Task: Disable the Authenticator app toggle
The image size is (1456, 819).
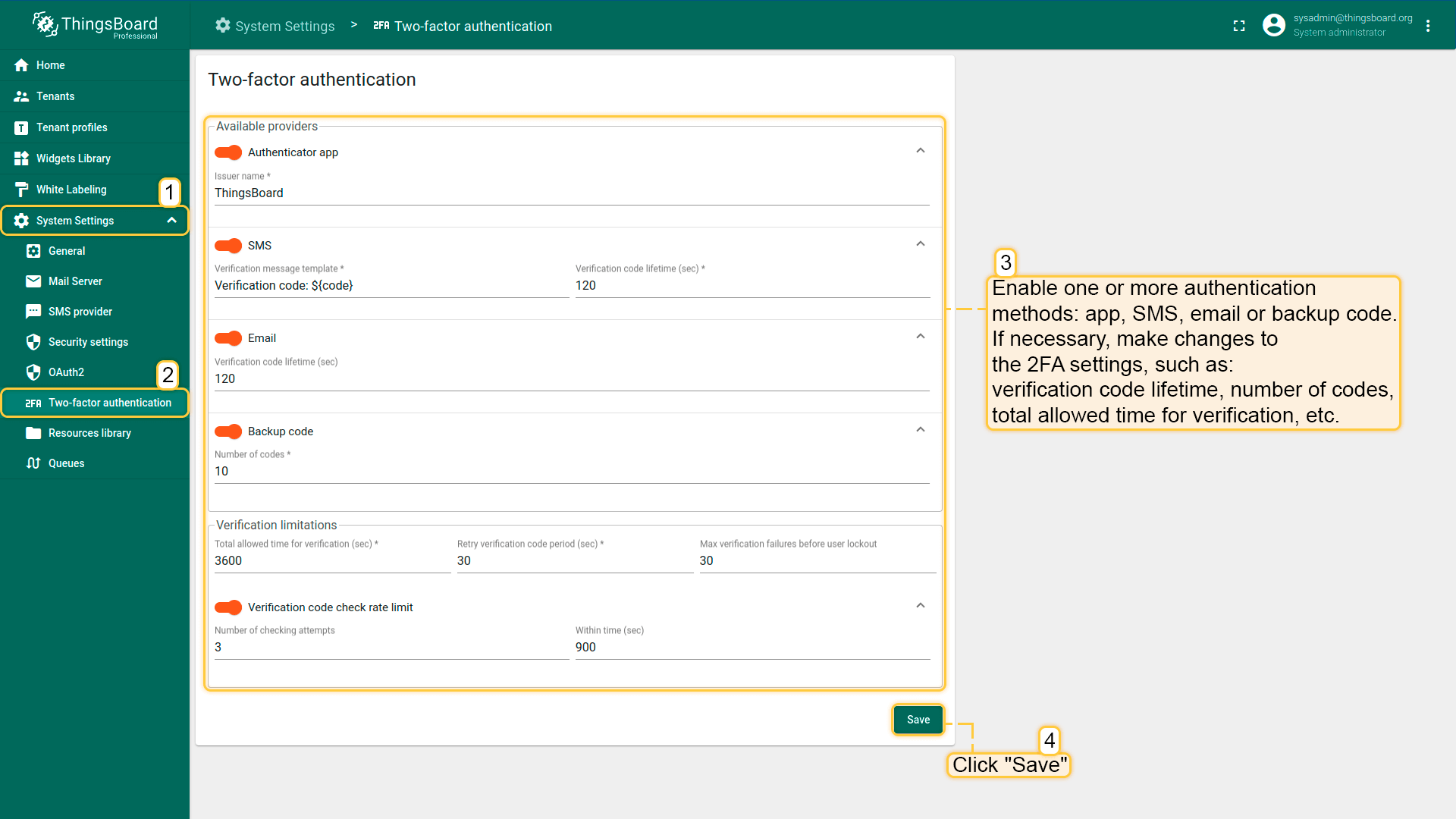Action: tap(228, 152)
